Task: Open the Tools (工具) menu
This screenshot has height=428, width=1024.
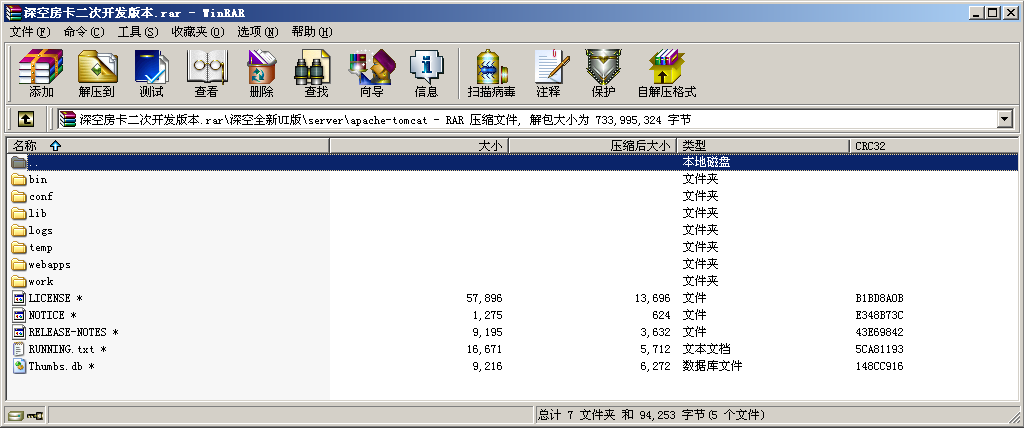Action: 137,32
